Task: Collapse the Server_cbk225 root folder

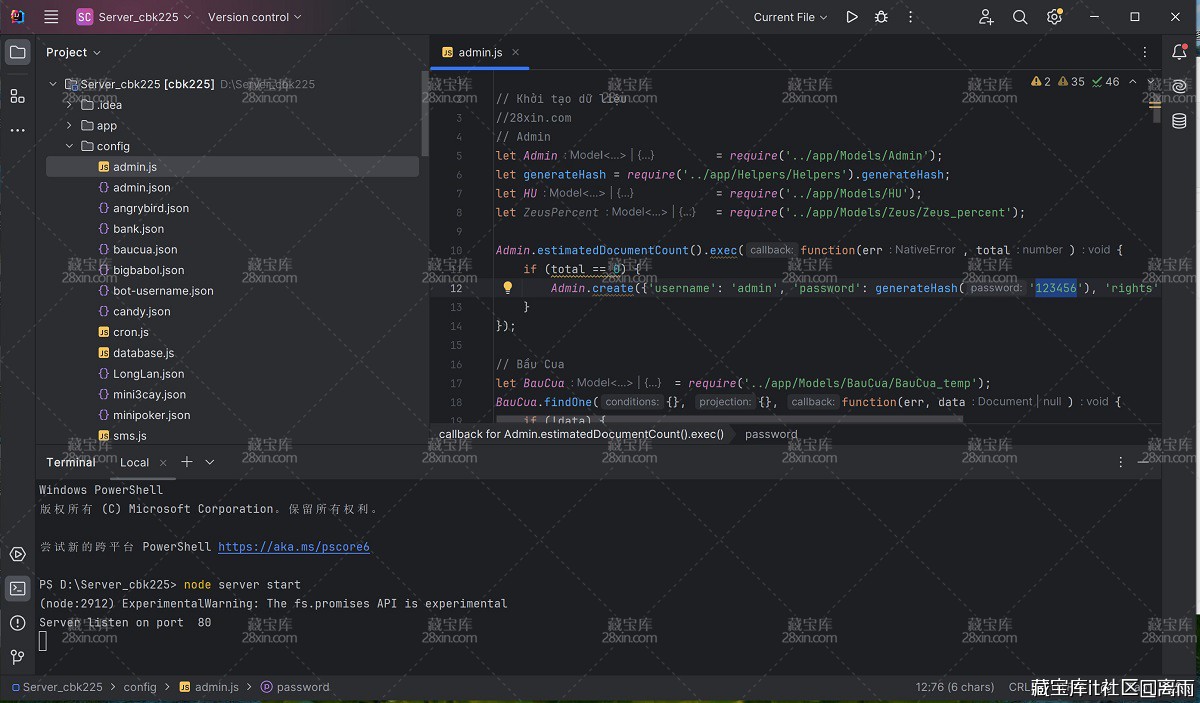Action: (x=53, y=84)
